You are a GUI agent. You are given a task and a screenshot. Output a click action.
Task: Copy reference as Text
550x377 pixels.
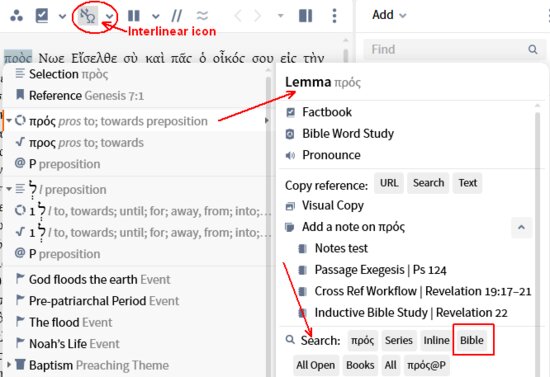click(468, 183)
